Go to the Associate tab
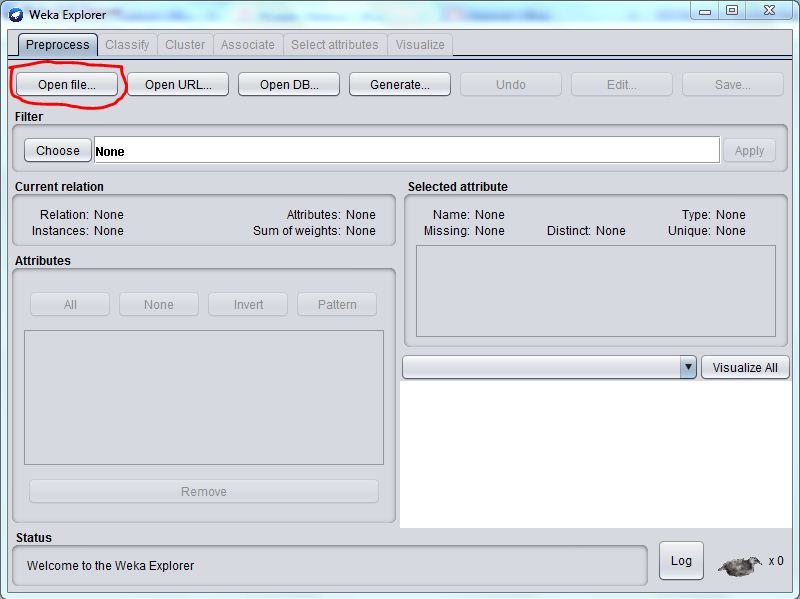This screenshot has width=800, height=599. tap(247, 44)
